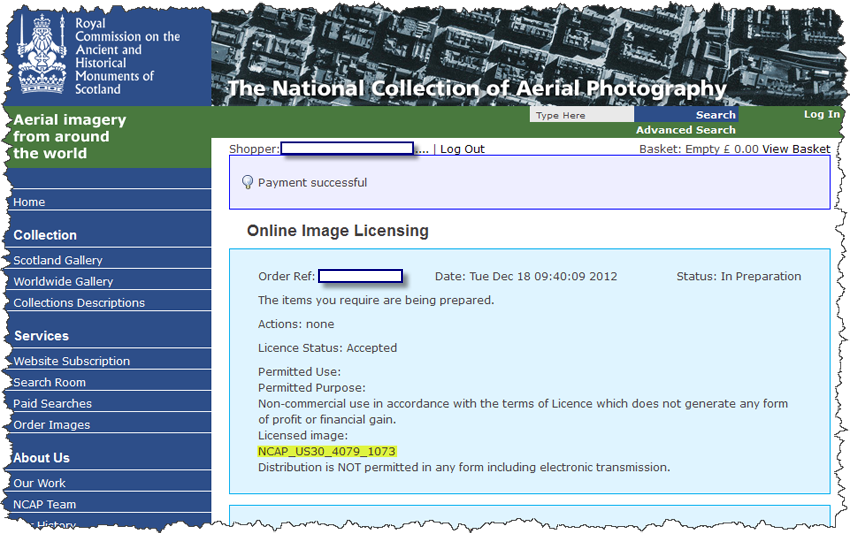This screenshot has height=534, width=850.
Task: Open the NCAP Team page
Action: pos(44,505)
